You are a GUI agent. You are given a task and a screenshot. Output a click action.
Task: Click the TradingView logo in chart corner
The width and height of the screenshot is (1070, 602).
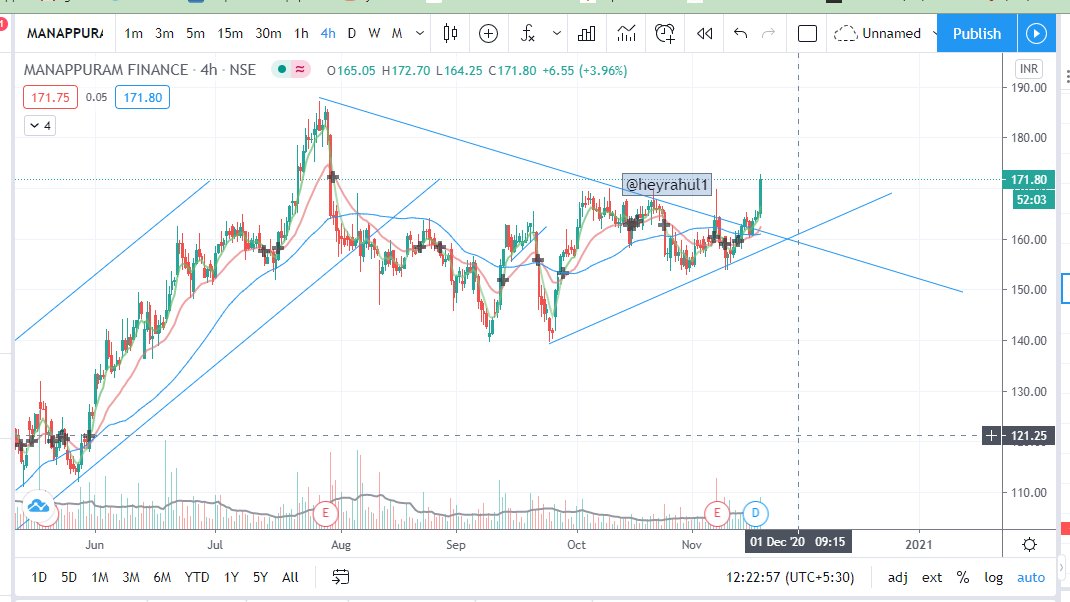[x=38, y=506]
